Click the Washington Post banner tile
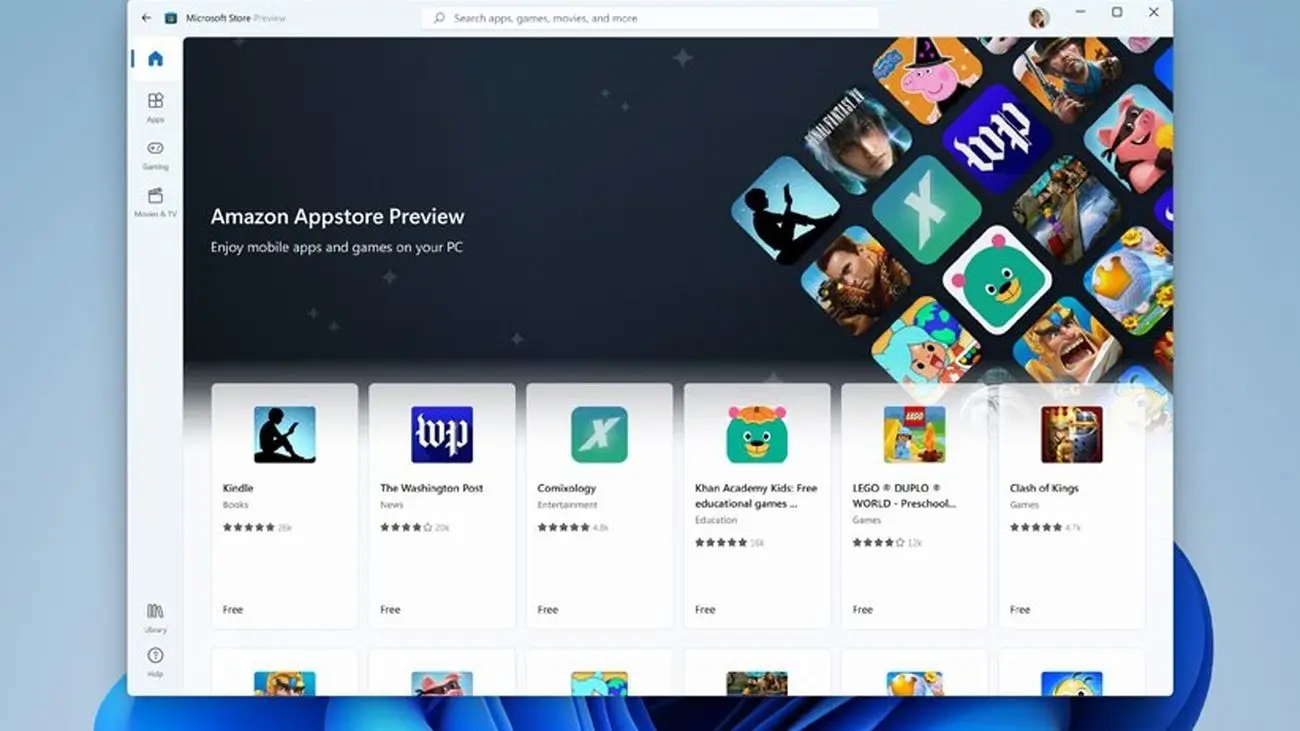 pos(997,139)
